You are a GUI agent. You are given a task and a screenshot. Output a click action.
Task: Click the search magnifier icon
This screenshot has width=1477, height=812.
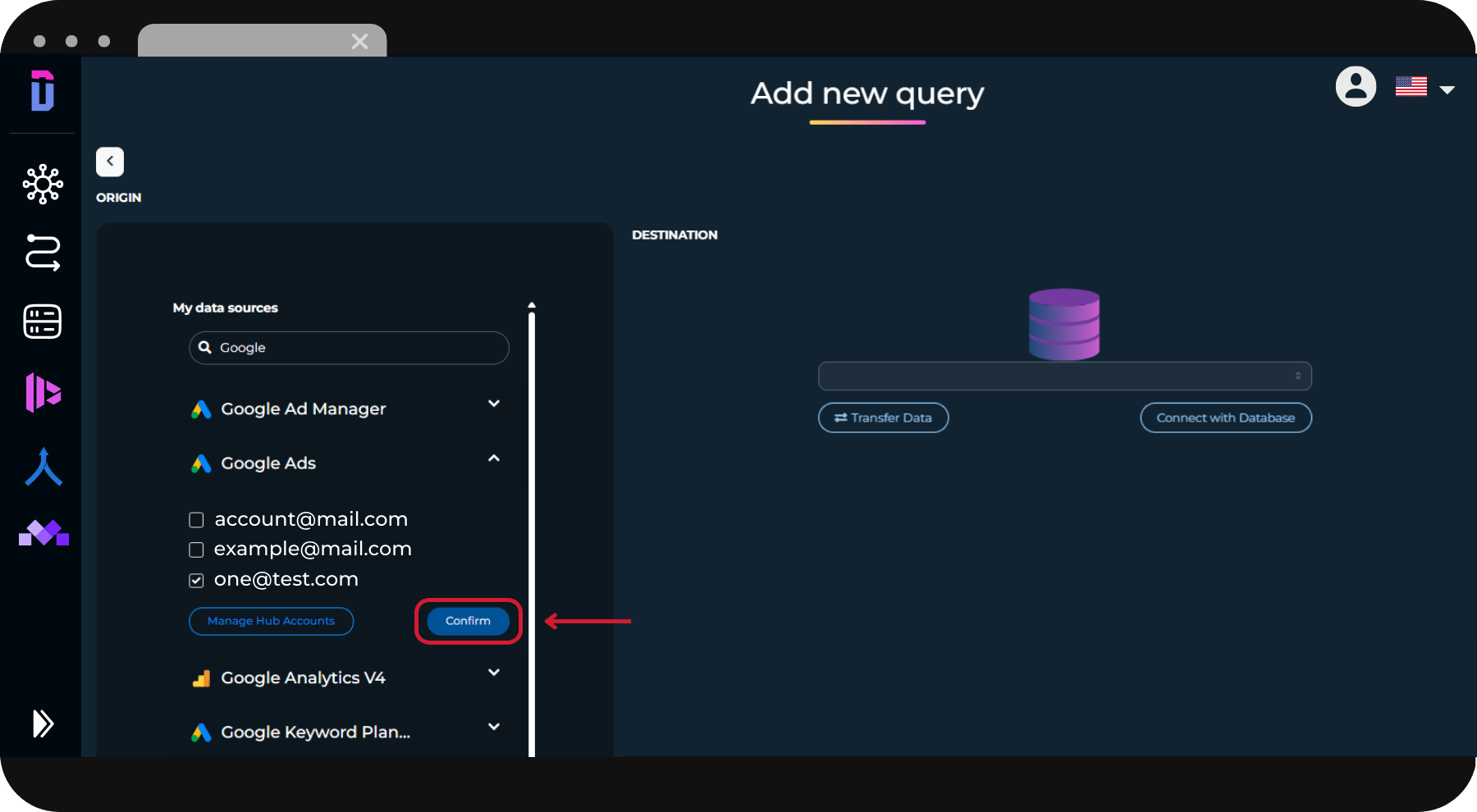coord(205,347)
